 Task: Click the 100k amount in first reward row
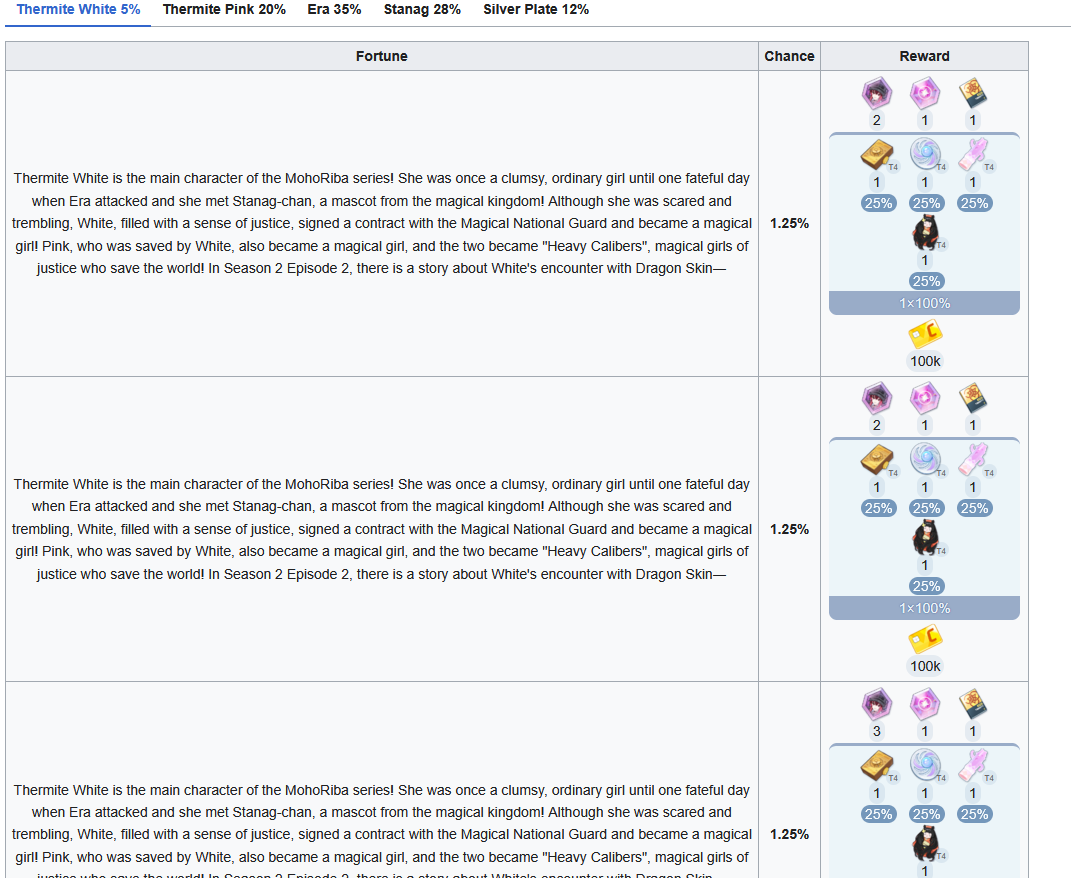coord(925,361)
